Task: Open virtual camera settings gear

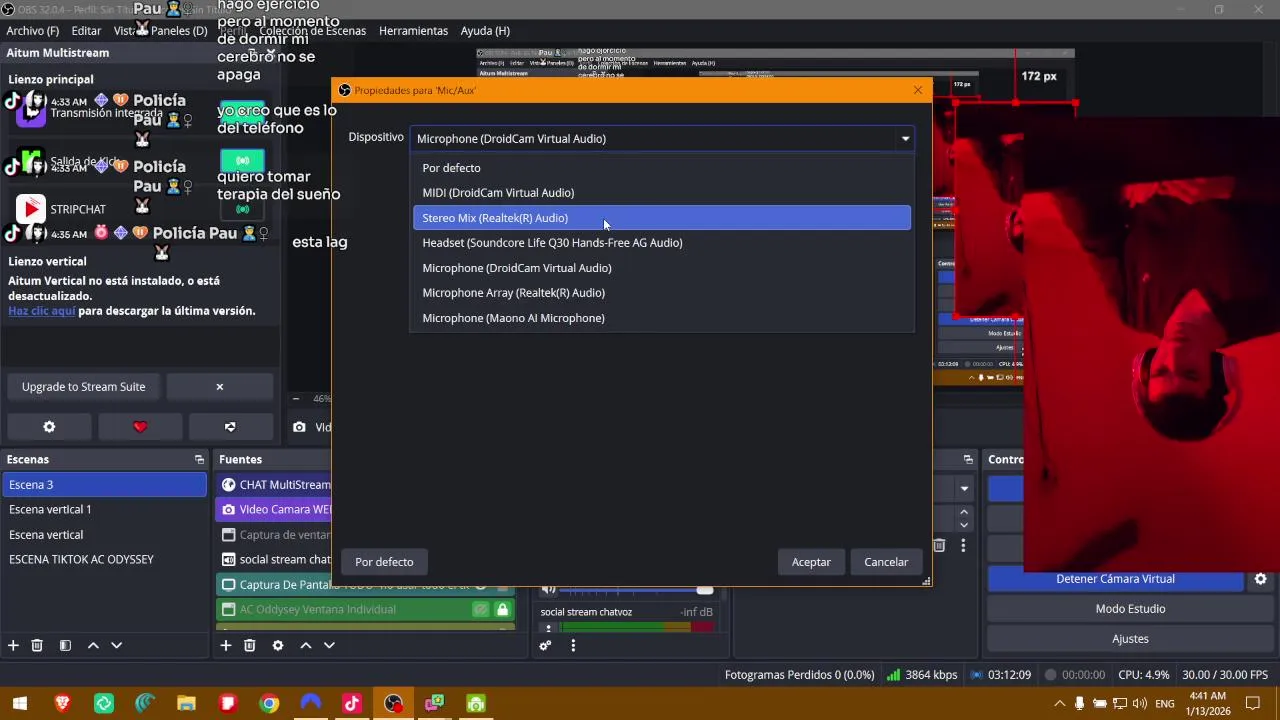Action: 1260,579
